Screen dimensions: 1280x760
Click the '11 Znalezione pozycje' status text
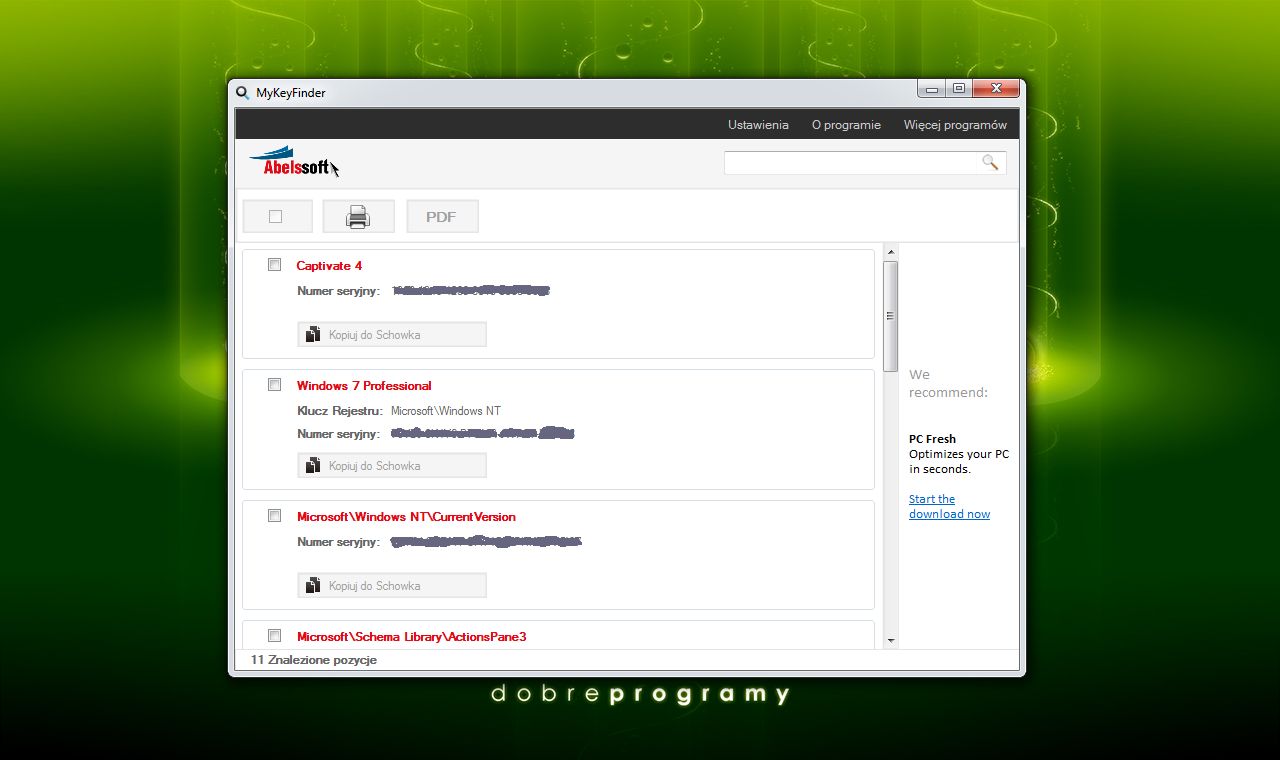point(314,660)
